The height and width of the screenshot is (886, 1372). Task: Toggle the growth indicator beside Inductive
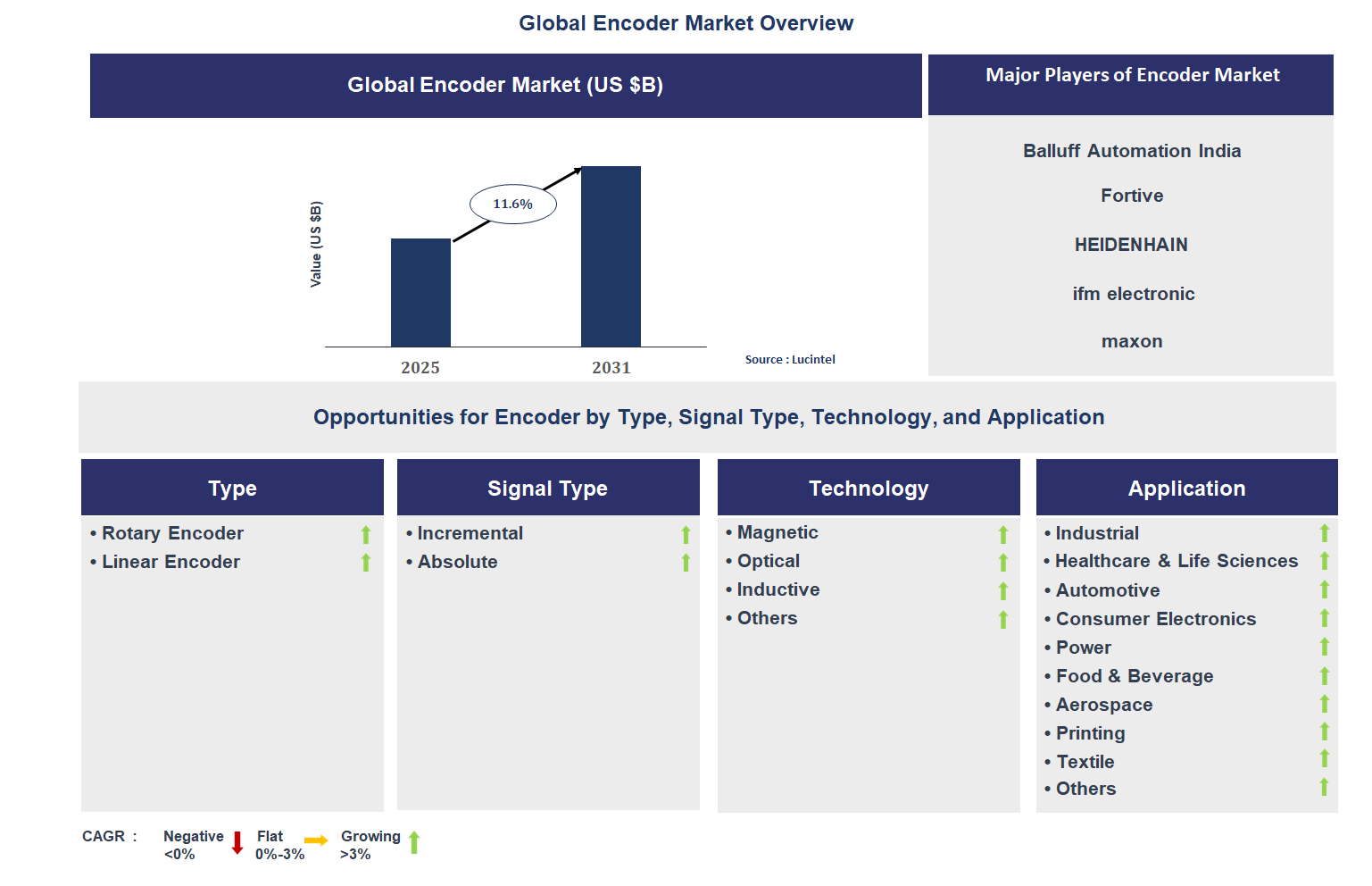coord(1002,589)
